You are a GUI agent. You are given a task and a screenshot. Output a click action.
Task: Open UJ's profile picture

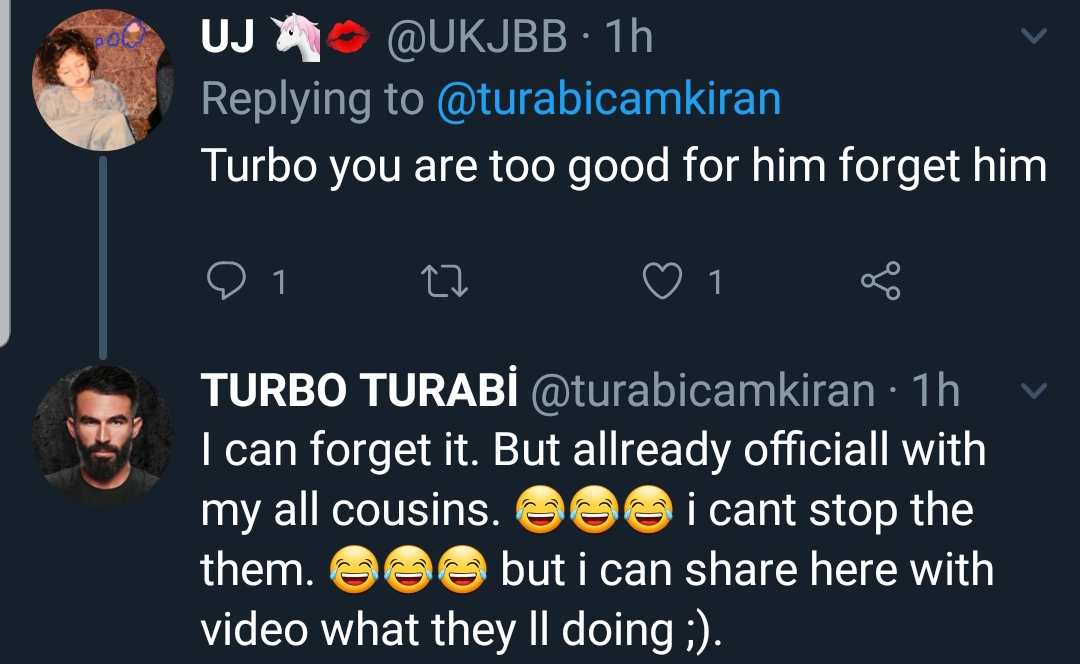click(102, 80)
